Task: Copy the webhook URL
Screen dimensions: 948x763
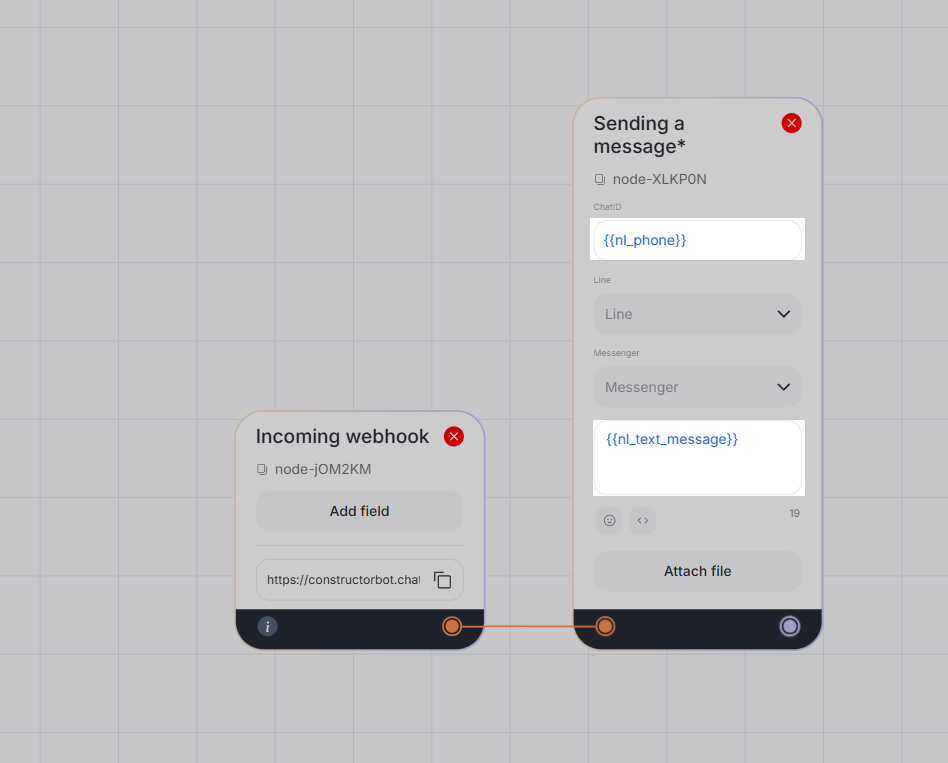Action: (x=443, y=580)
